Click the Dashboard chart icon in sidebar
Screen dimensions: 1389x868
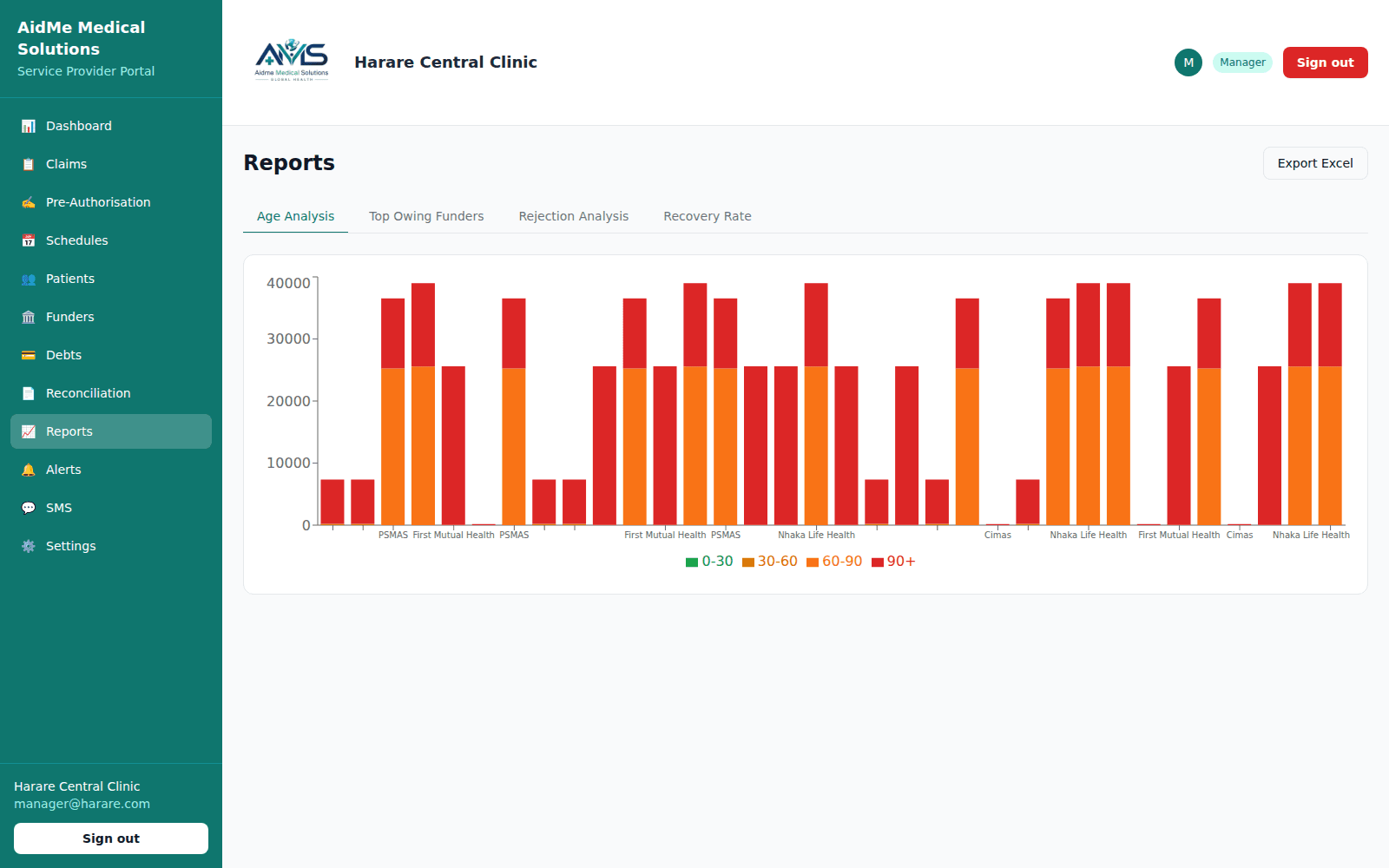pyautogui.click(x=29, y=126)
